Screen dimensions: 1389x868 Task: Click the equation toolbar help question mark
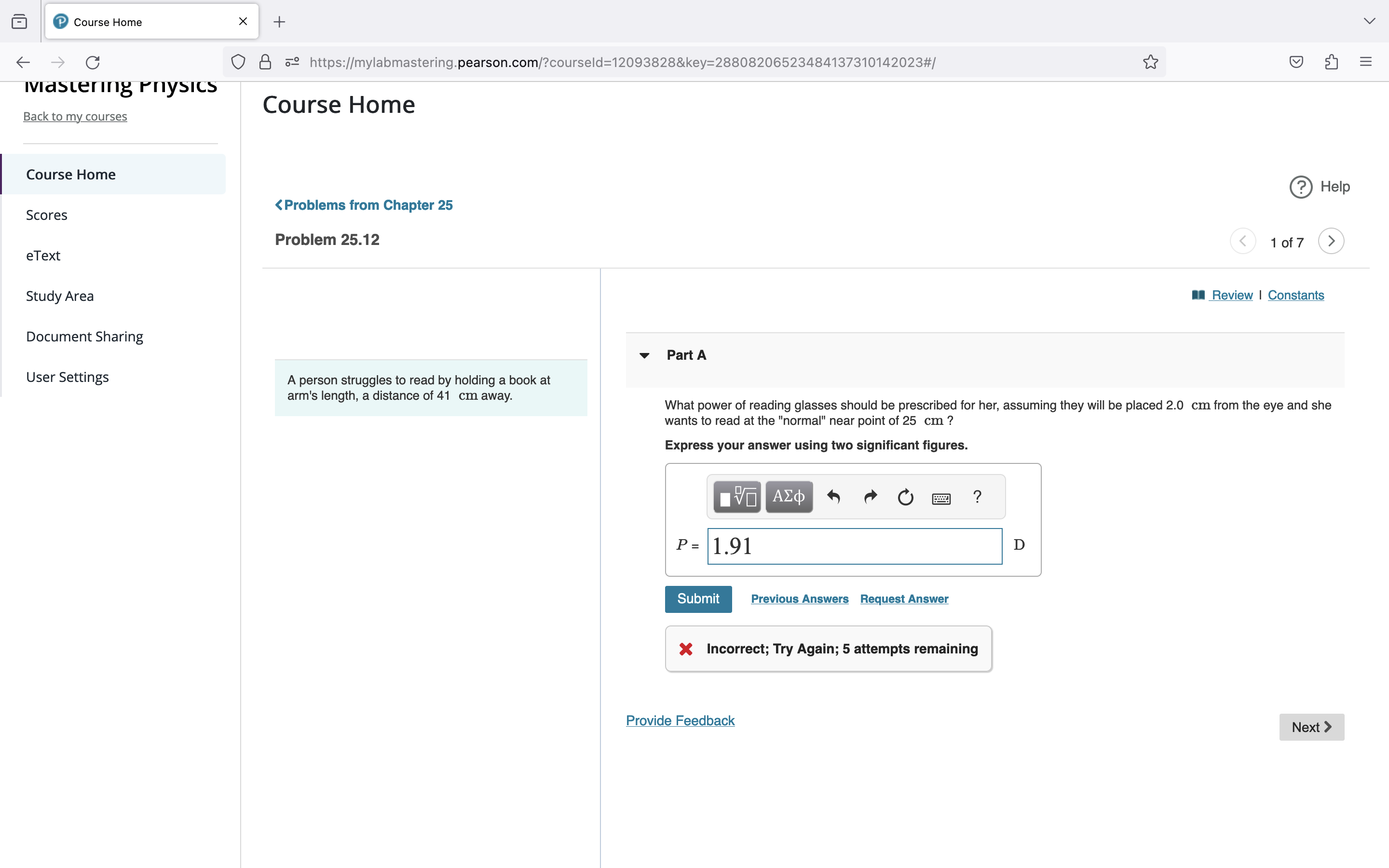(977, 496)
